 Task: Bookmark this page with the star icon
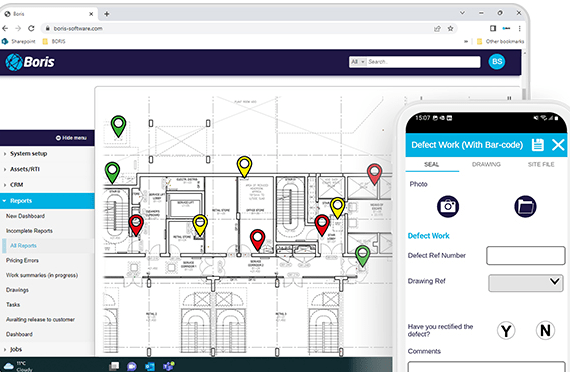pos(450,28)
